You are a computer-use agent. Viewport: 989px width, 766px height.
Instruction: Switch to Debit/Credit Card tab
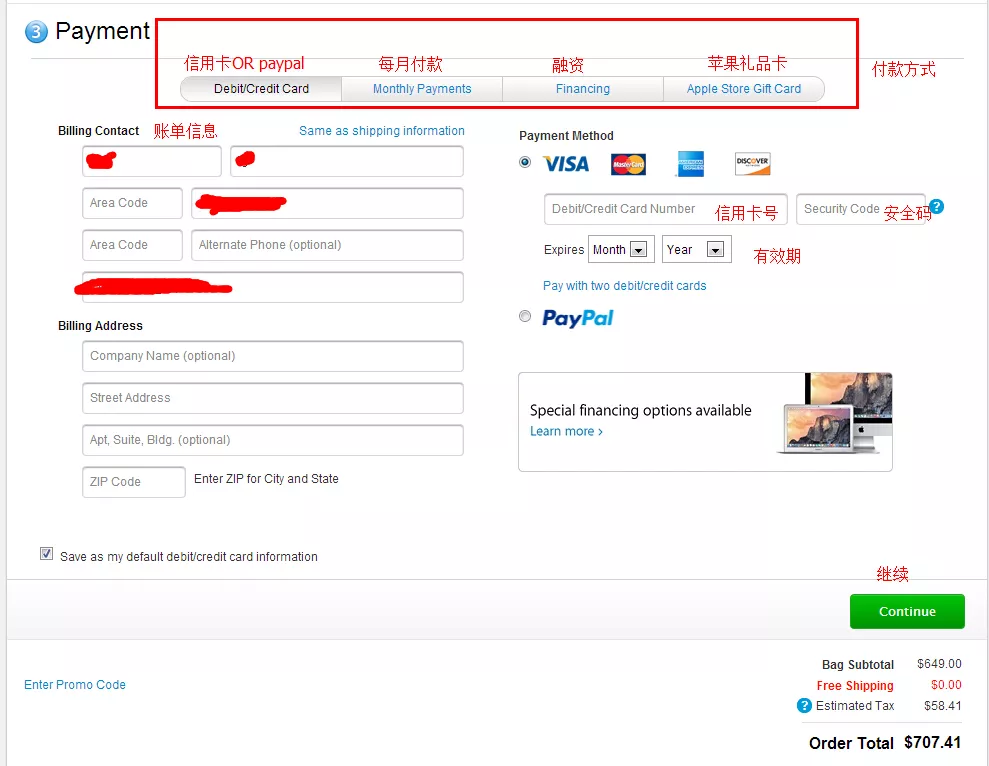(x=261, y=89)
